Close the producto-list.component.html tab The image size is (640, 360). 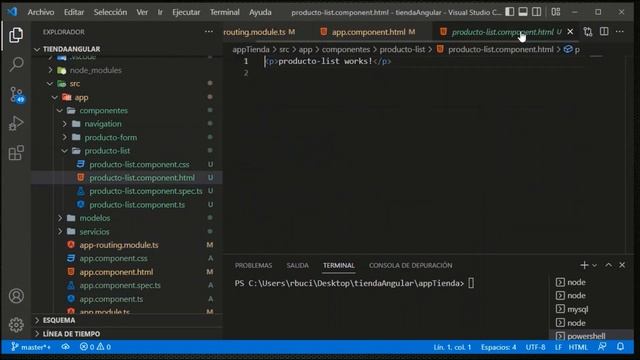point(570,32)
